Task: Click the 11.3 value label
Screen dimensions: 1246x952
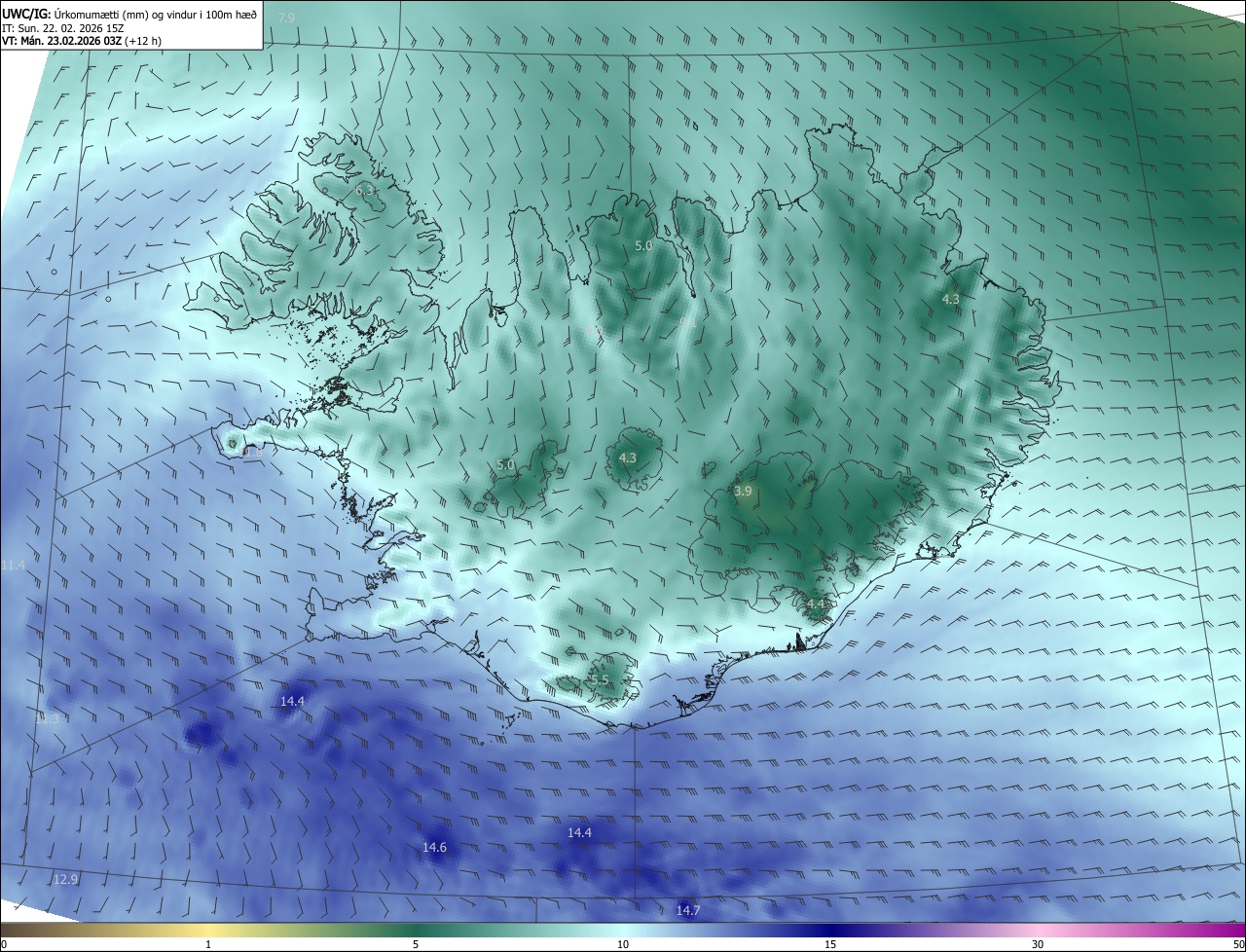Action: point(47,718)
